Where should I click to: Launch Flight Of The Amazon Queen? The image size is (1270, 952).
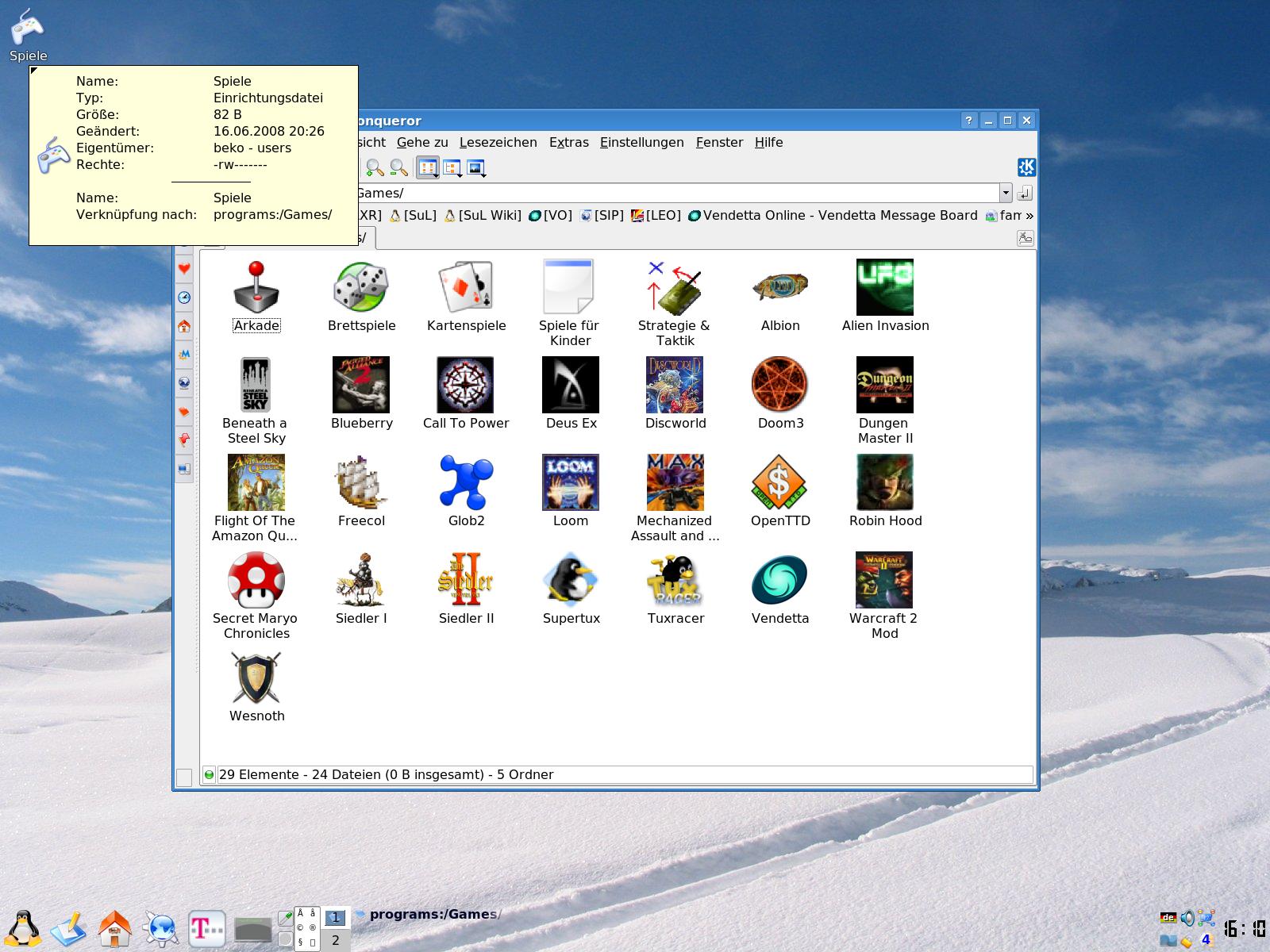[256, 498]
